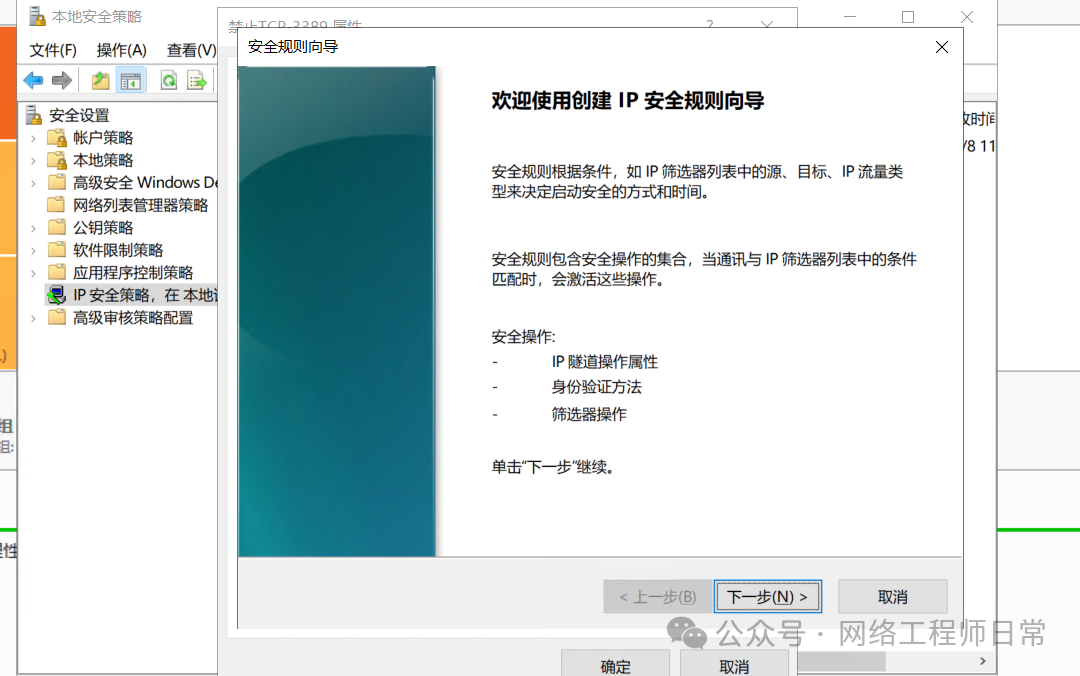Expand the 帐户策略 tree node
Viewport: 1080px width, 676px height.
pyautogui.click(x=33, y=138)
